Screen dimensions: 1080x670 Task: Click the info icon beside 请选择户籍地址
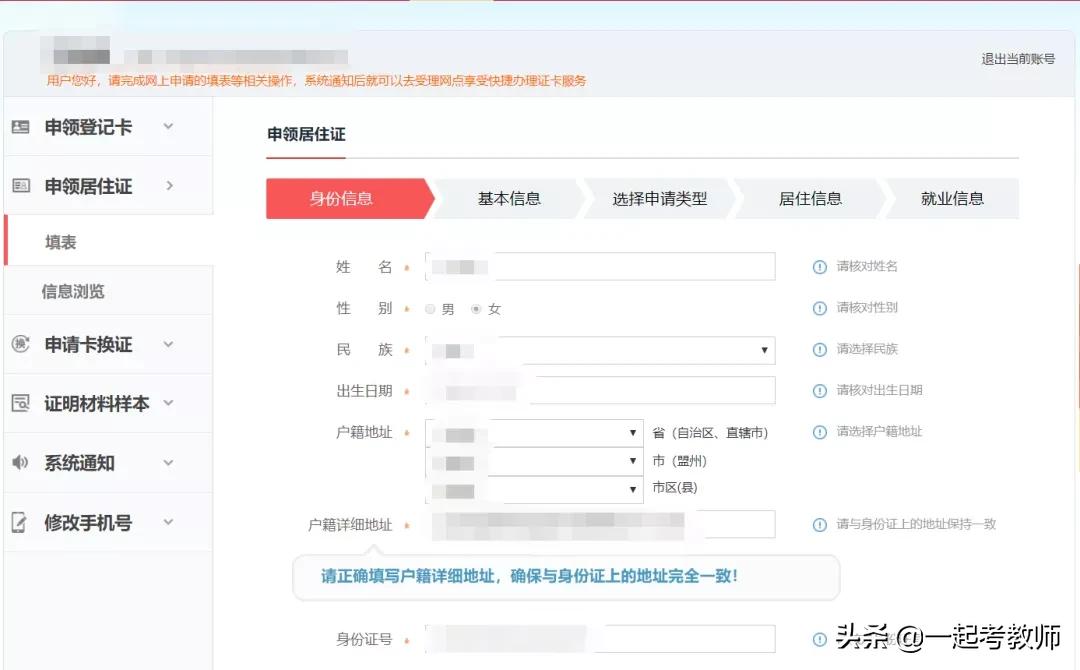pos(820,432)
